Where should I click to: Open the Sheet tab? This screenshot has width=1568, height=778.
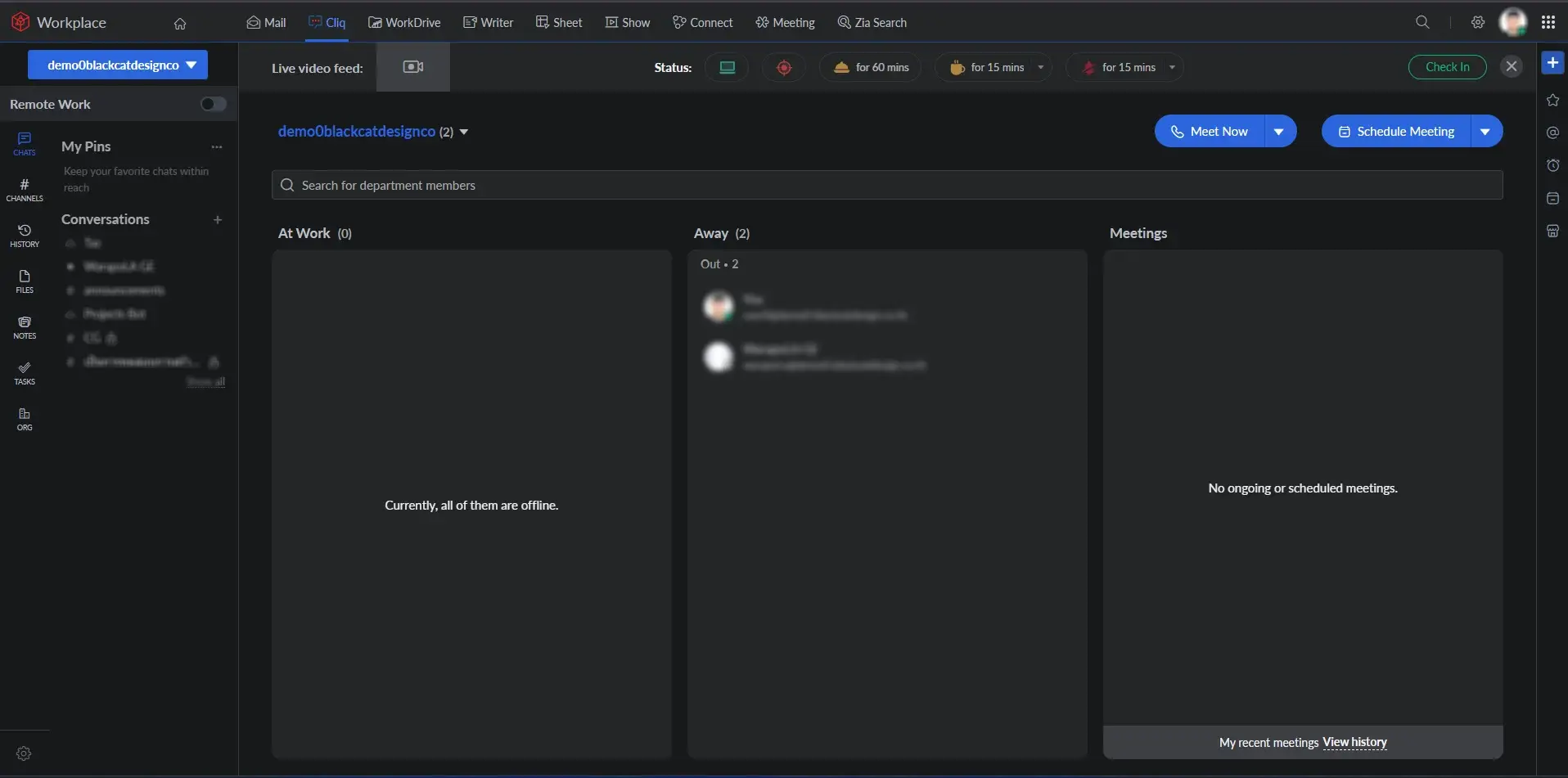[559, 22]
